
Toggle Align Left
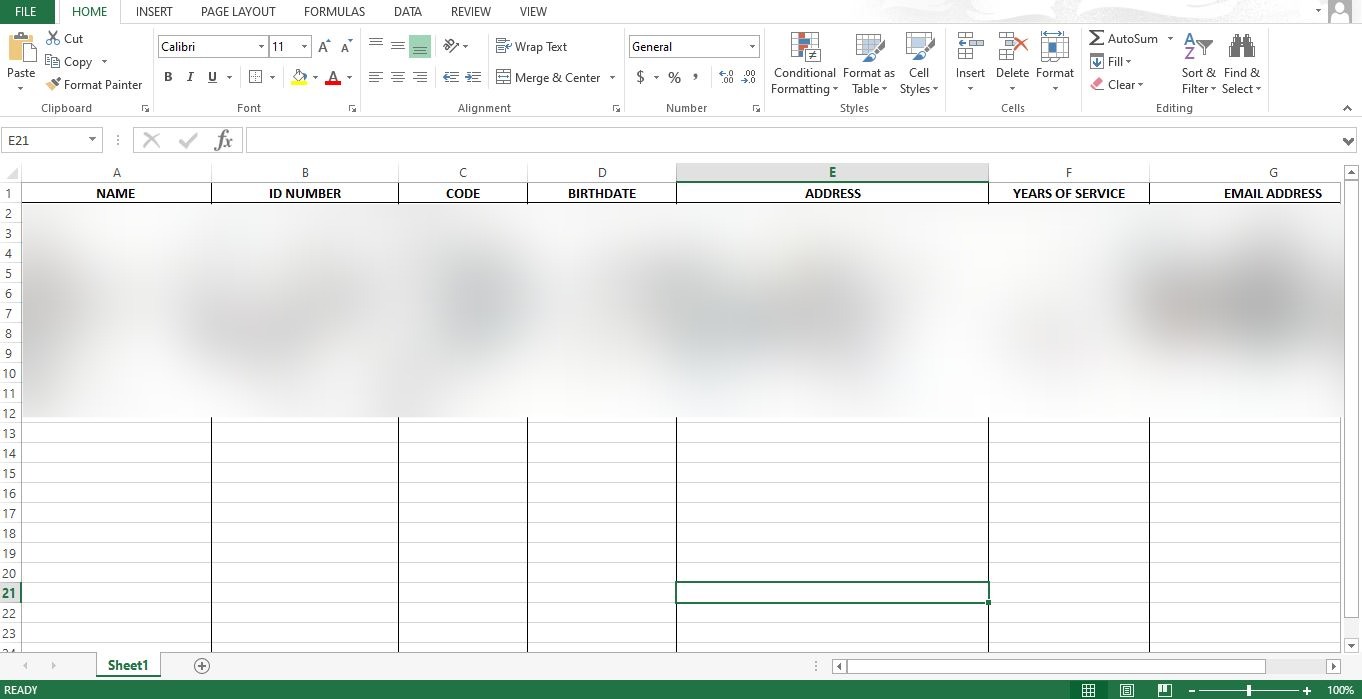376,77
